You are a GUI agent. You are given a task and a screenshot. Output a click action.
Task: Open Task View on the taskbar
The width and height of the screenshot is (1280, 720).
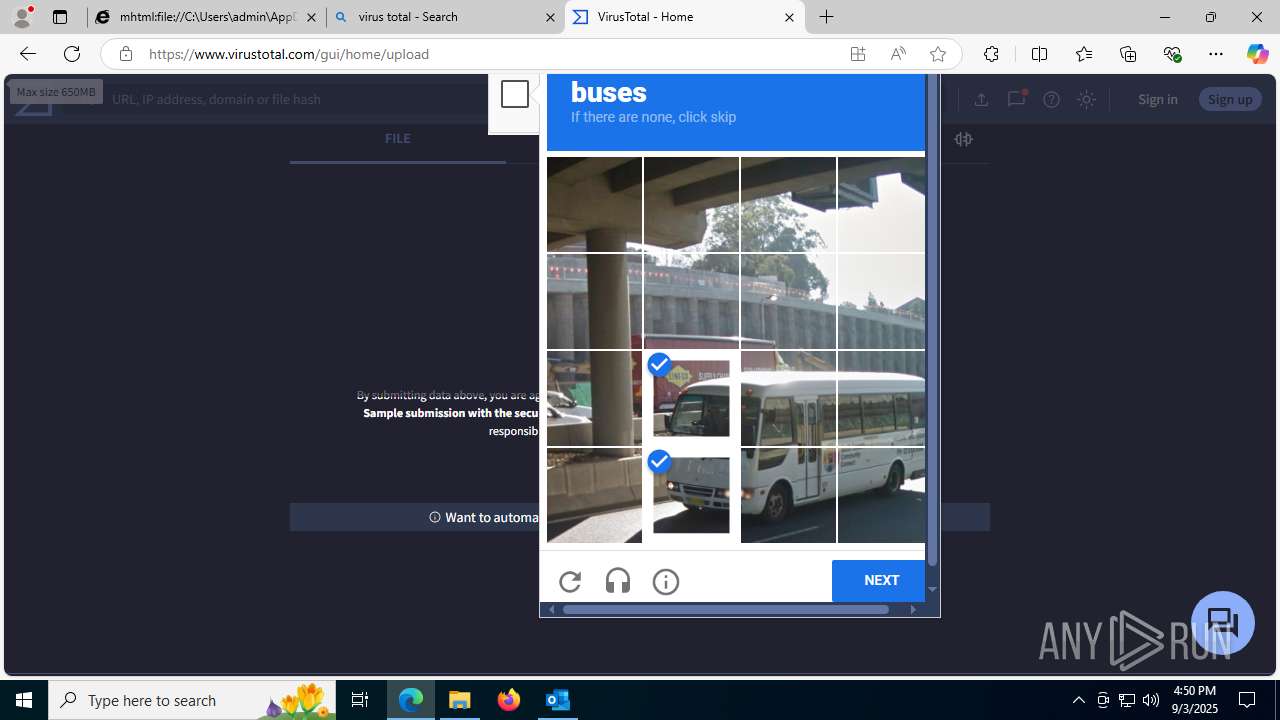pyautogui.click(x=360, y=700)
